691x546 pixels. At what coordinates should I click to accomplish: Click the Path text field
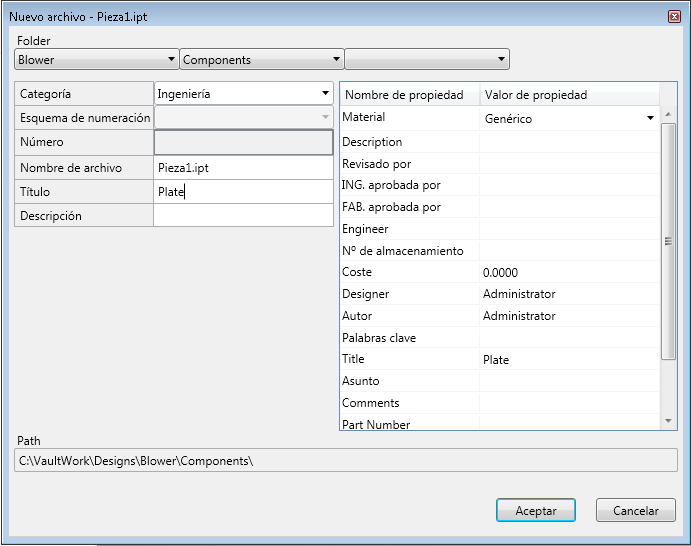338,461
